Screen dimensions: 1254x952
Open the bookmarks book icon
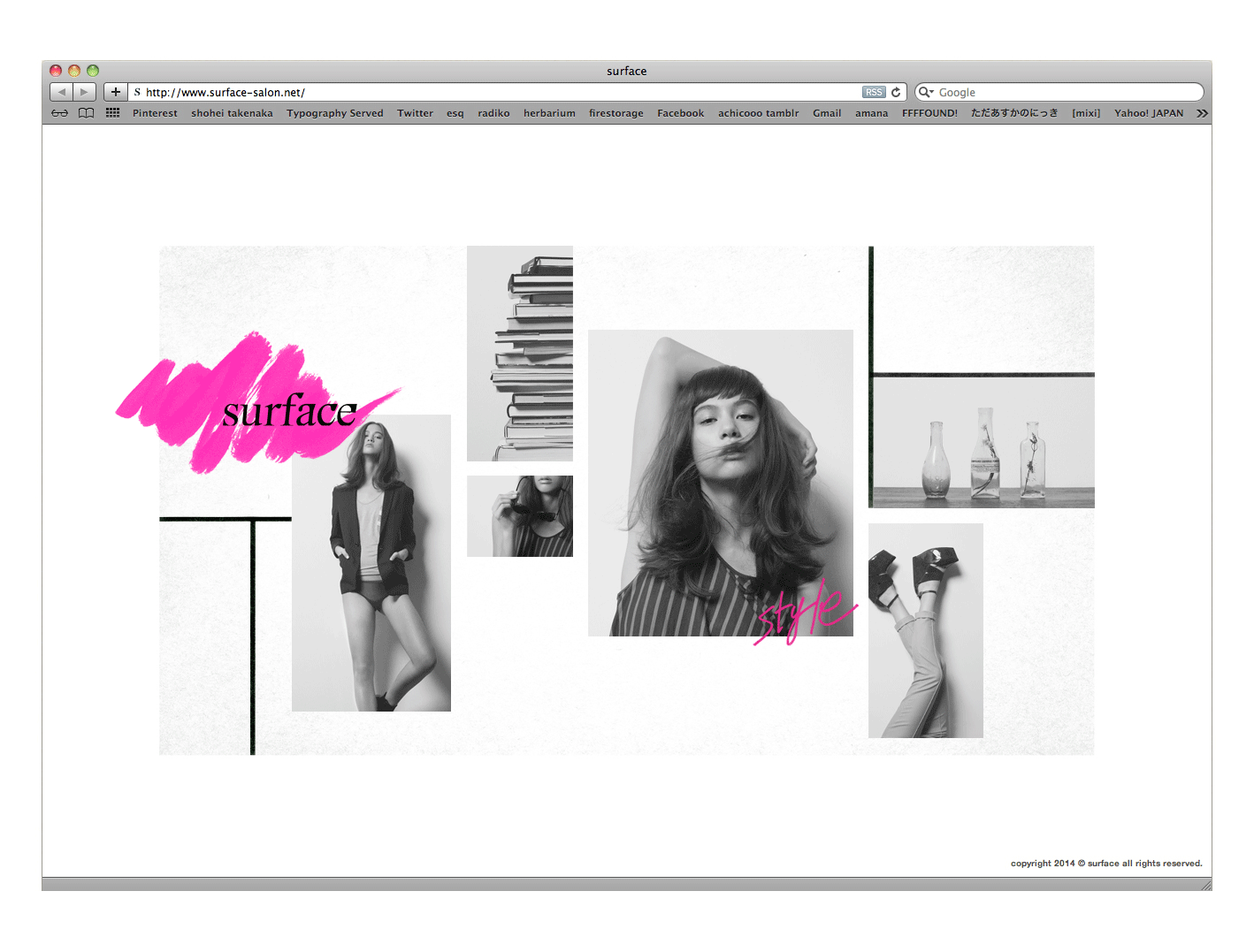pos(86,113)
